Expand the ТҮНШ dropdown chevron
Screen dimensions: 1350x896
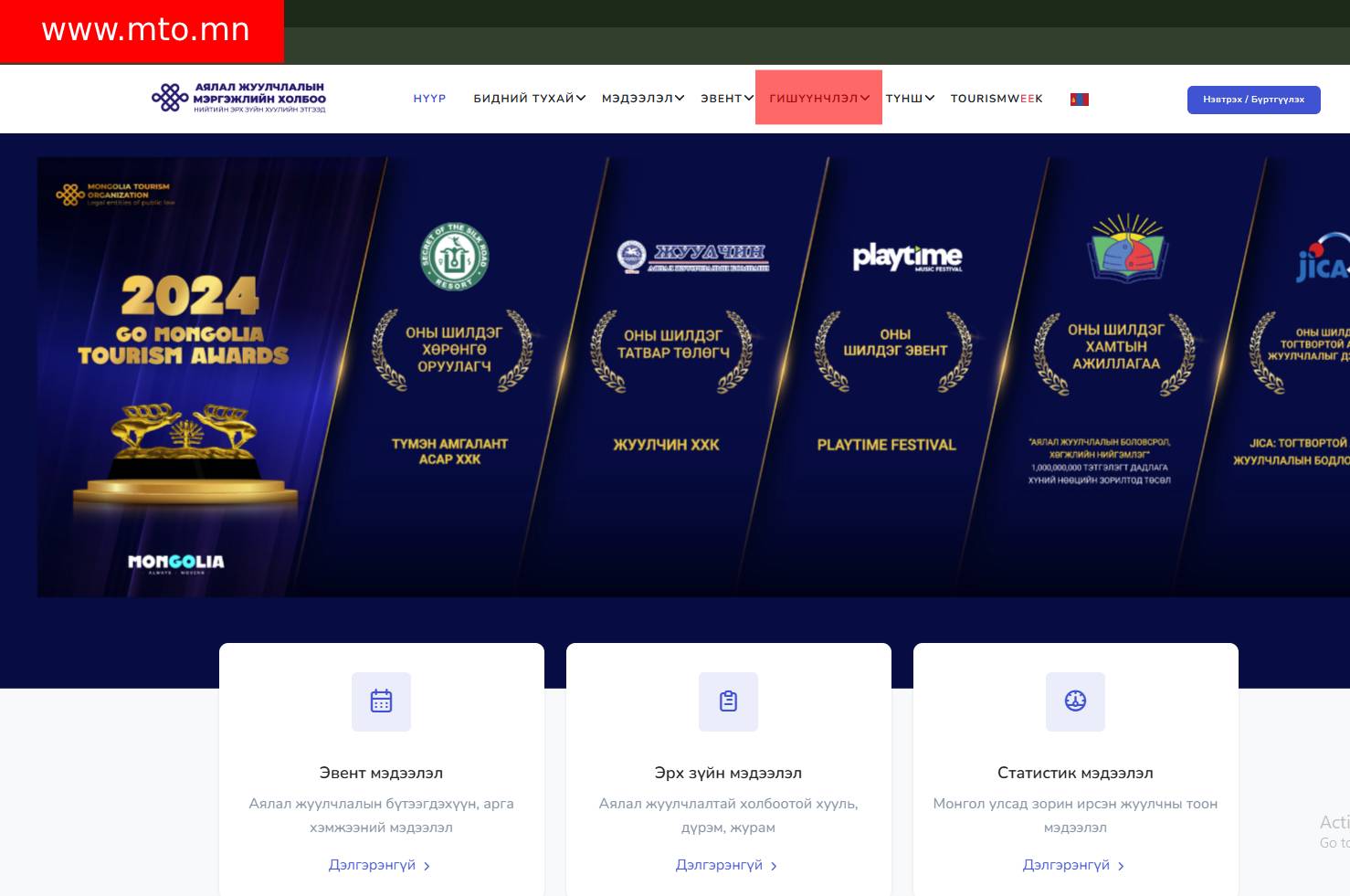[930, 98]
